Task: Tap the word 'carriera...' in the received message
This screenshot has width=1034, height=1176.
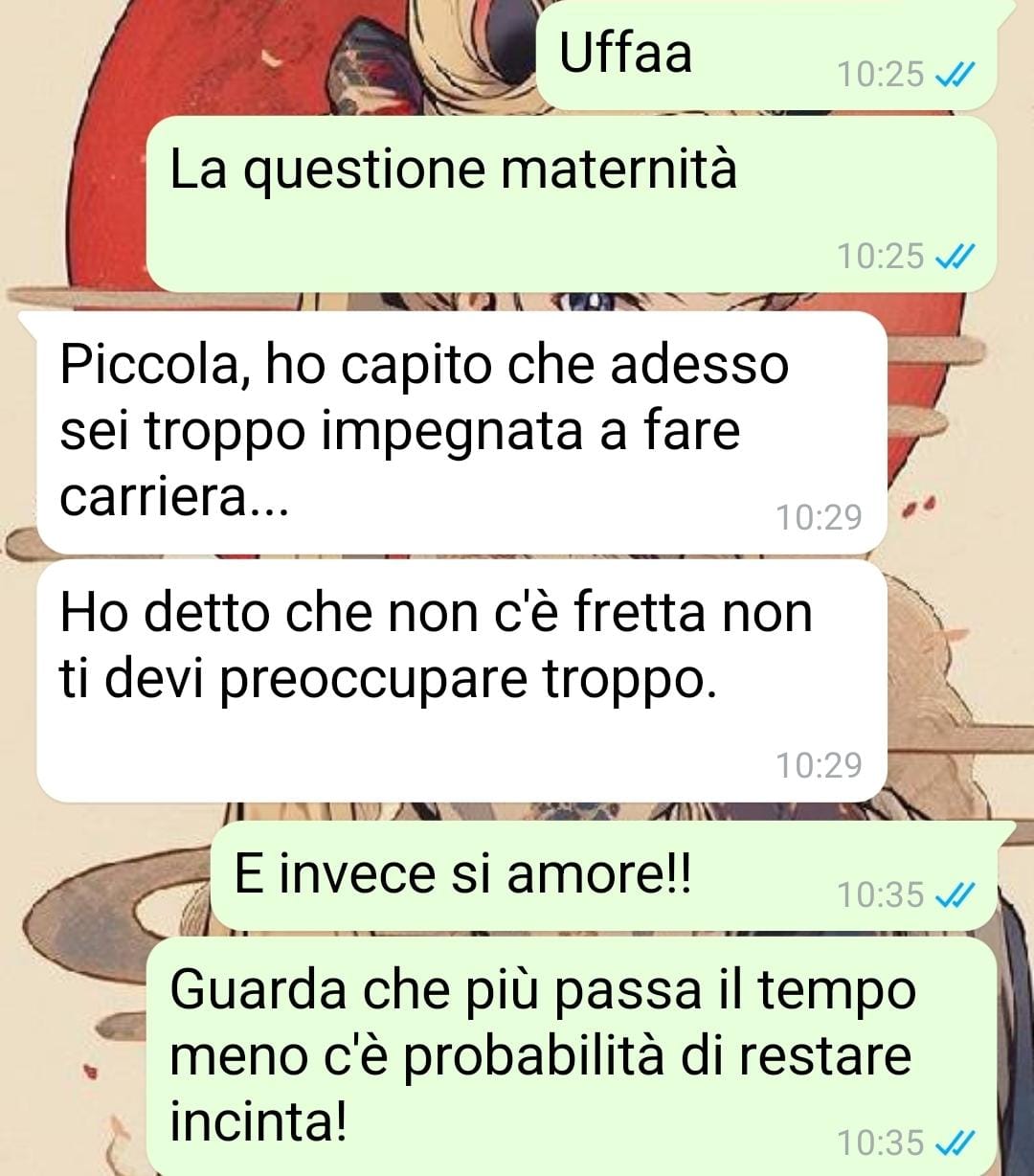Action: coord(174,497)
